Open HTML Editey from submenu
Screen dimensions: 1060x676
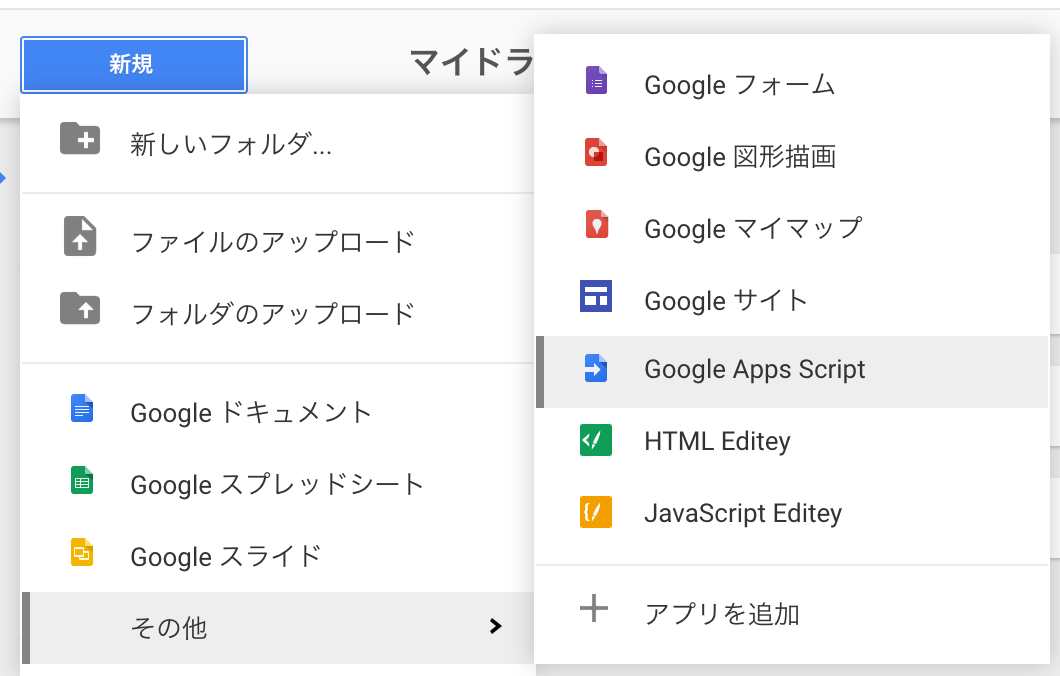point(792,444)
